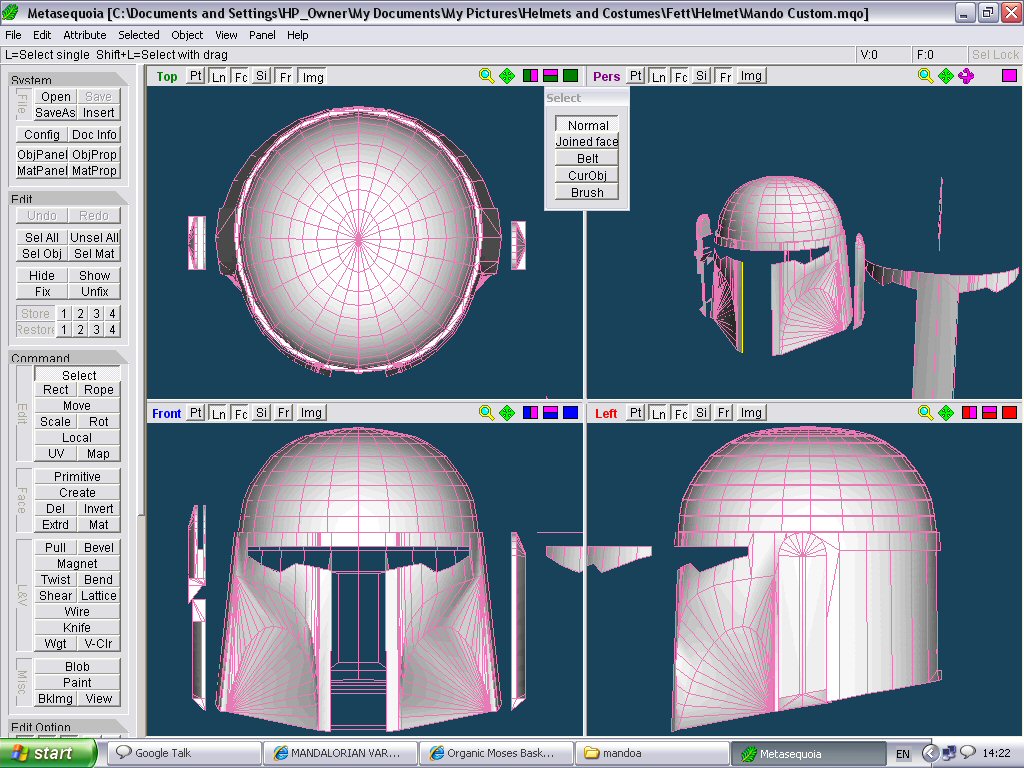
Task: Click the solid red square in Left view header
Action: coord(1010,413)
